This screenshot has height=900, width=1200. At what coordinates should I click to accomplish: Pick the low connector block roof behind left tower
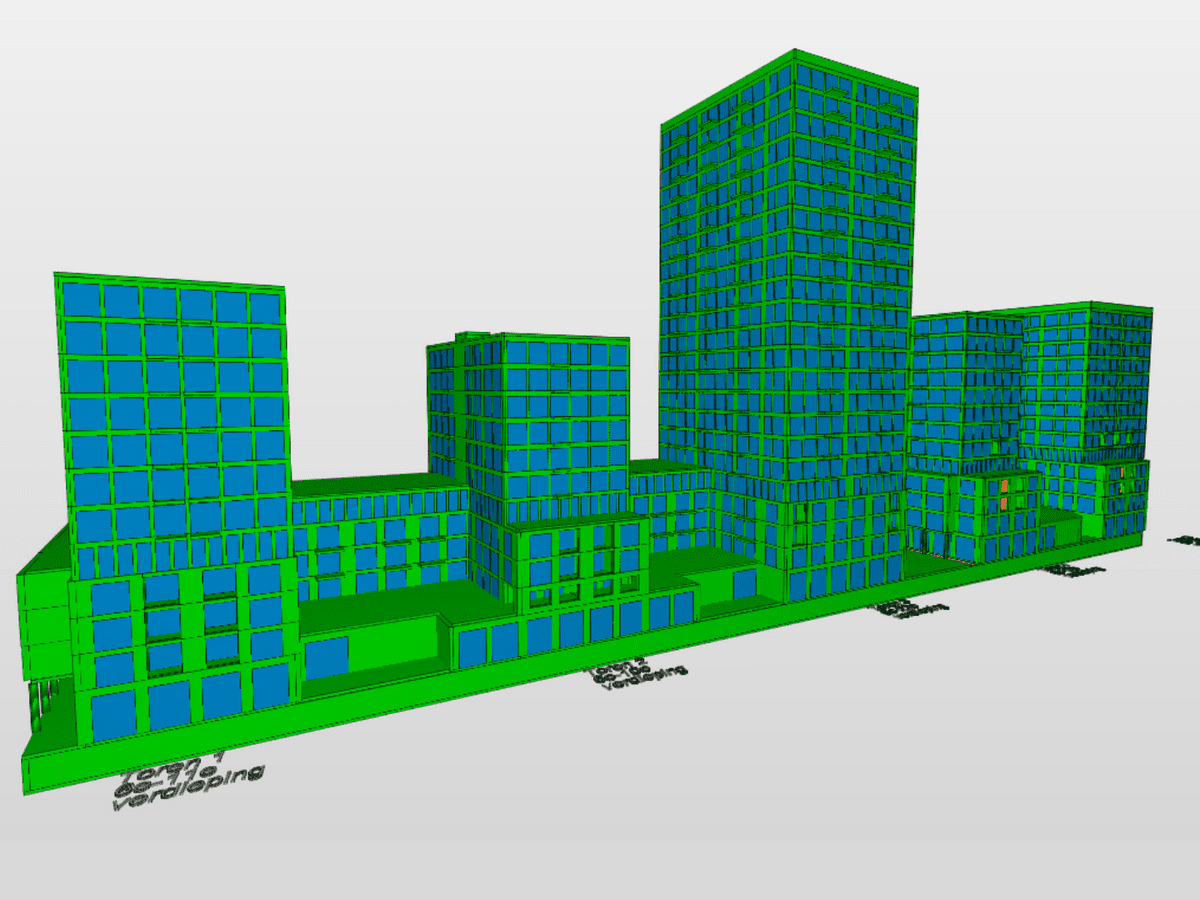coord(380,486)
